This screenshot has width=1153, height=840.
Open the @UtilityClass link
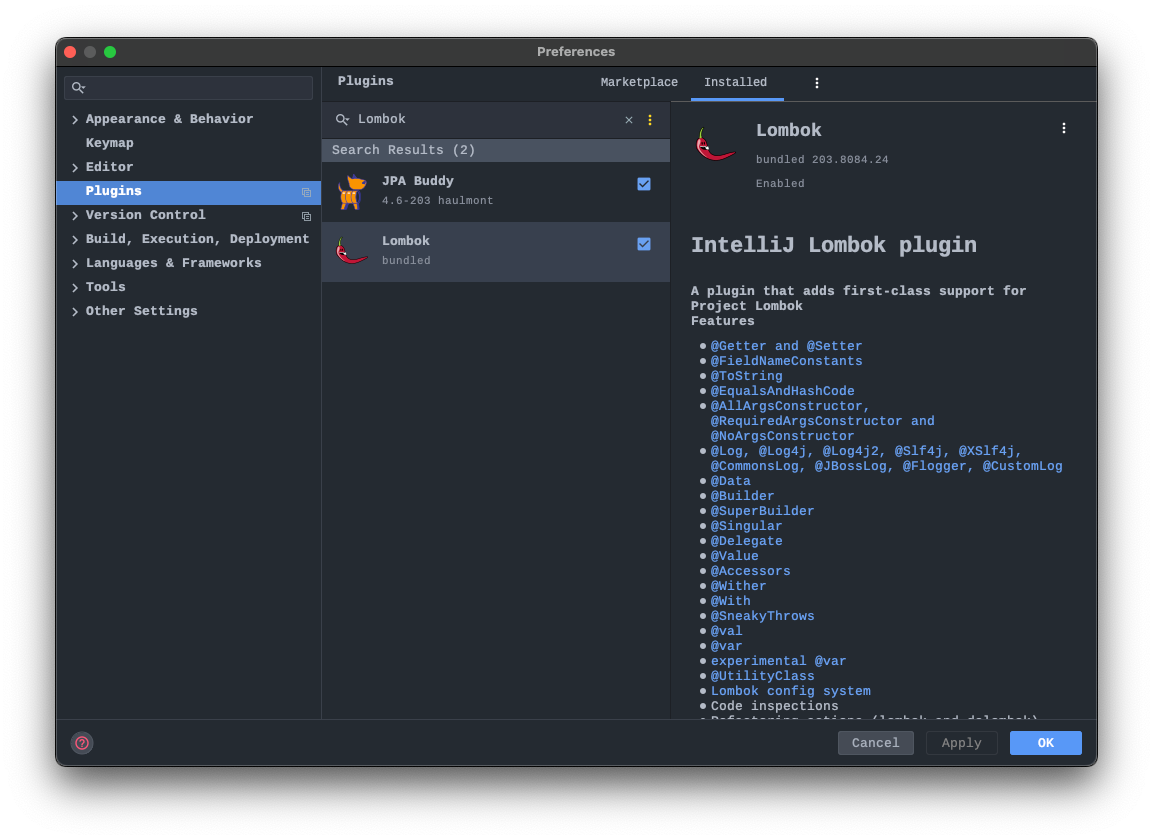tap(762, 676)
